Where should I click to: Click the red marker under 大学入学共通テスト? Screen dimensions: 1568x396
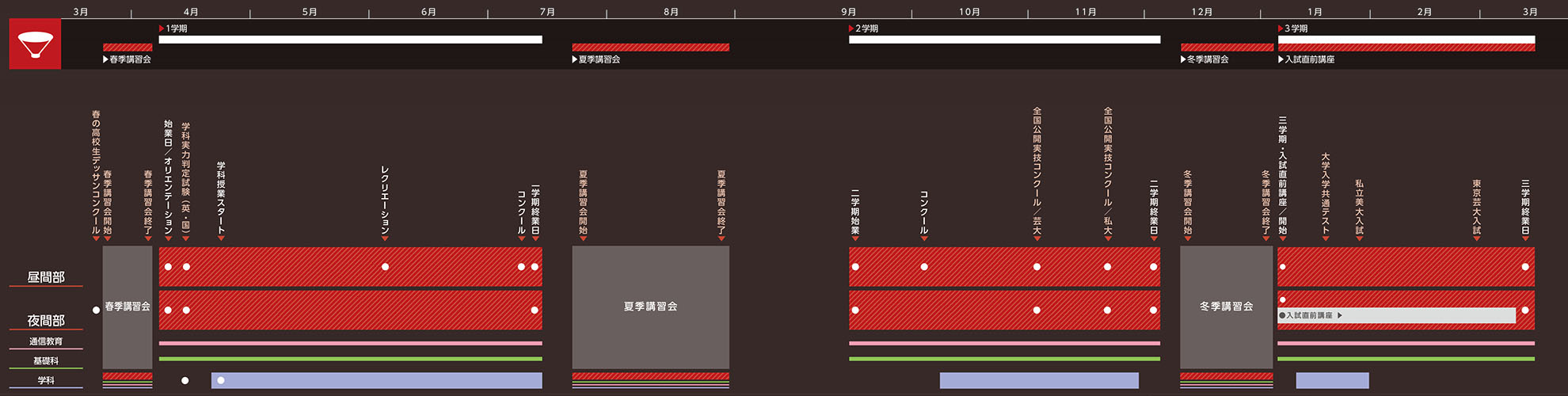(x=1325, y=238)
